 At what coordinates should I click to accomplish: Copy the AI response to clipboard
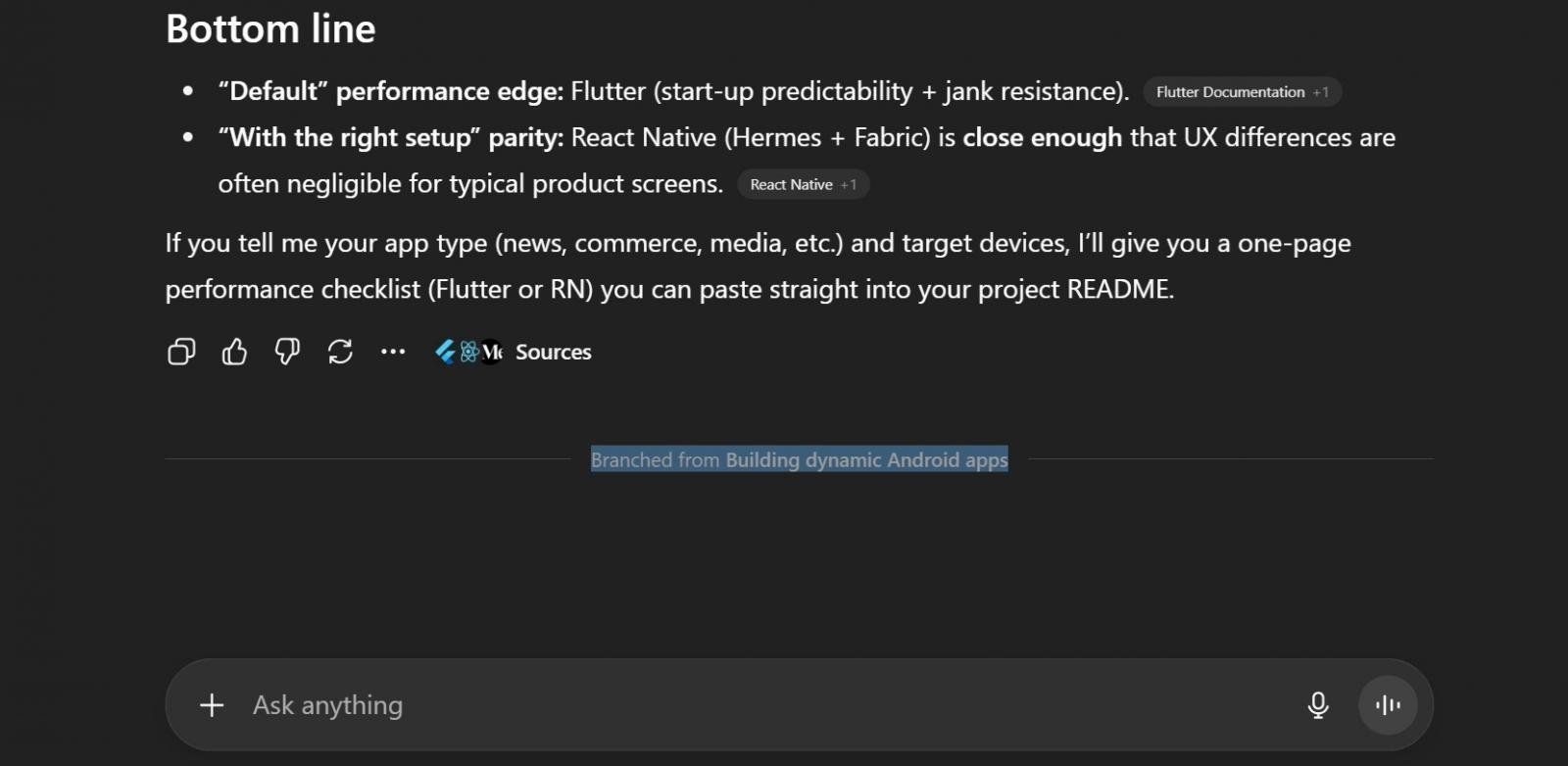click(x=180, y=352)
